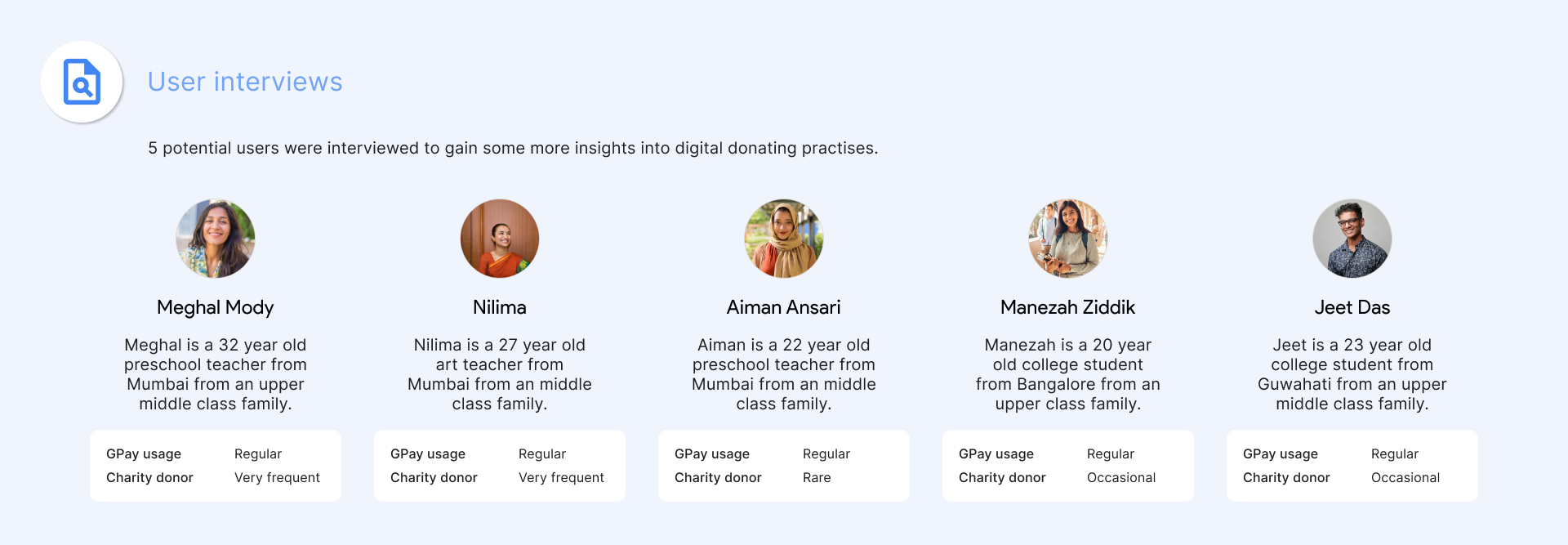Click the User interviews heading
This screenshot has height=545, width=1568.
pyautogui.click(x=245, y=82)
